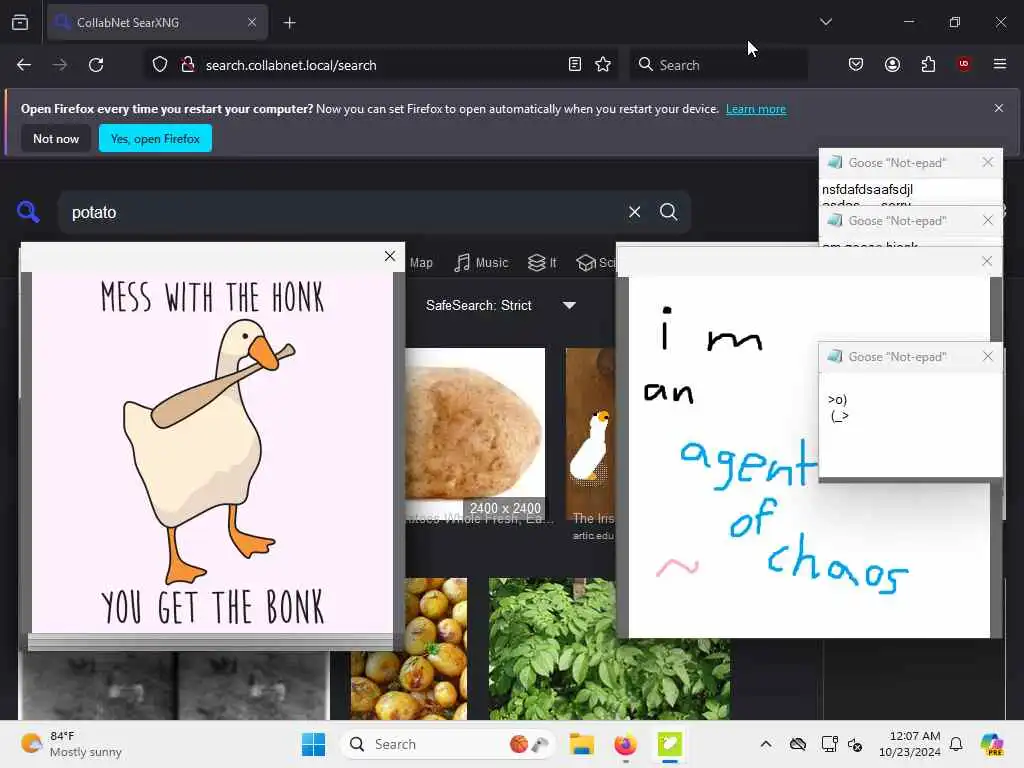Click Yes, open Firefox button
Viewport: 1024px width, 768px height.
pyautogui.click(x=155, y=138)
